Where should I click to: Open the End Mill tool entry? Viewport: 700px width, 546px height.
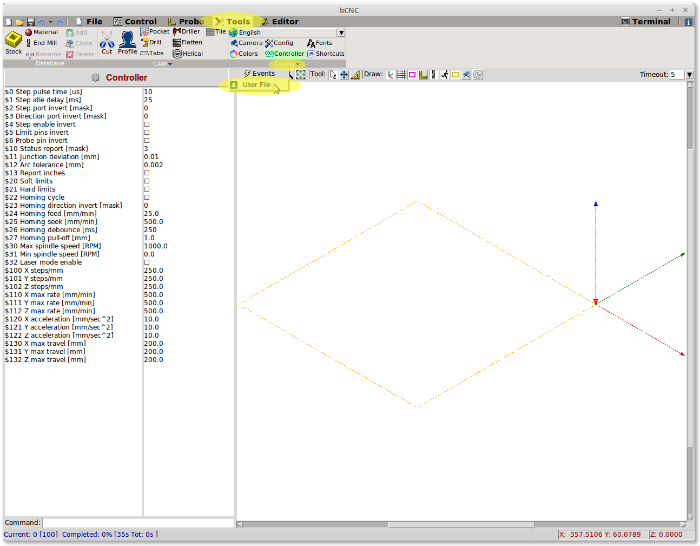click(x=42, y=43)
